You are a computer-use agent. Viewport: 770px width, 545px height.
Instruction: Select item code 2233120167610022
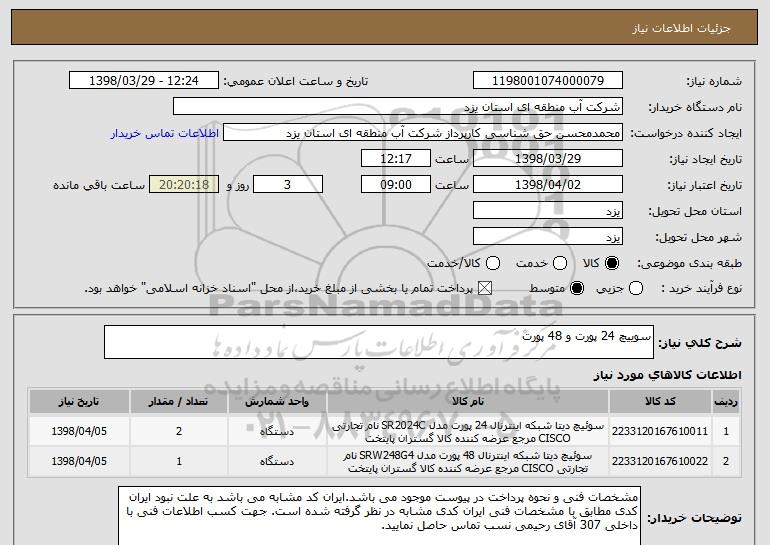coord(660,461)
